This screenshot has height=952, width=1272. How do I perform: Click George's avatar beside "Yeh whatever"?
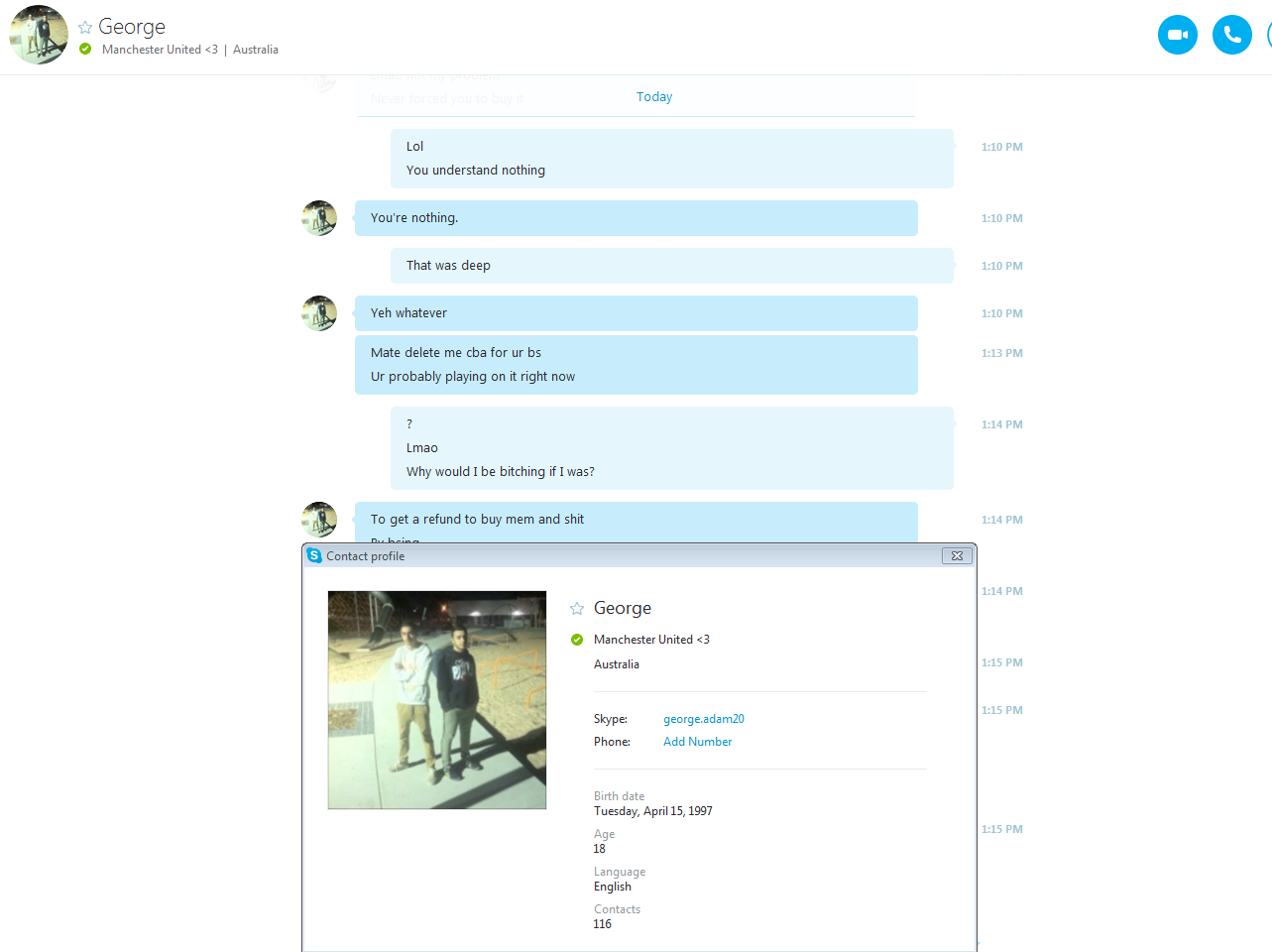pos(319,313)
